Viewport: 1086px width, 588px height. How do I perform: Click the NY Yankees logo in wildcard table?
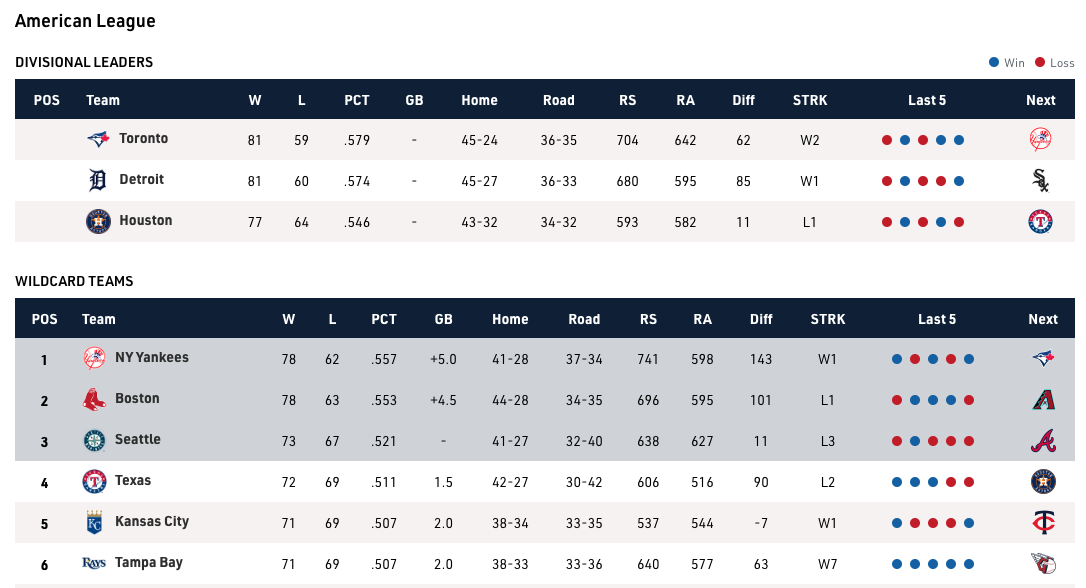click(x=94, y=359)
